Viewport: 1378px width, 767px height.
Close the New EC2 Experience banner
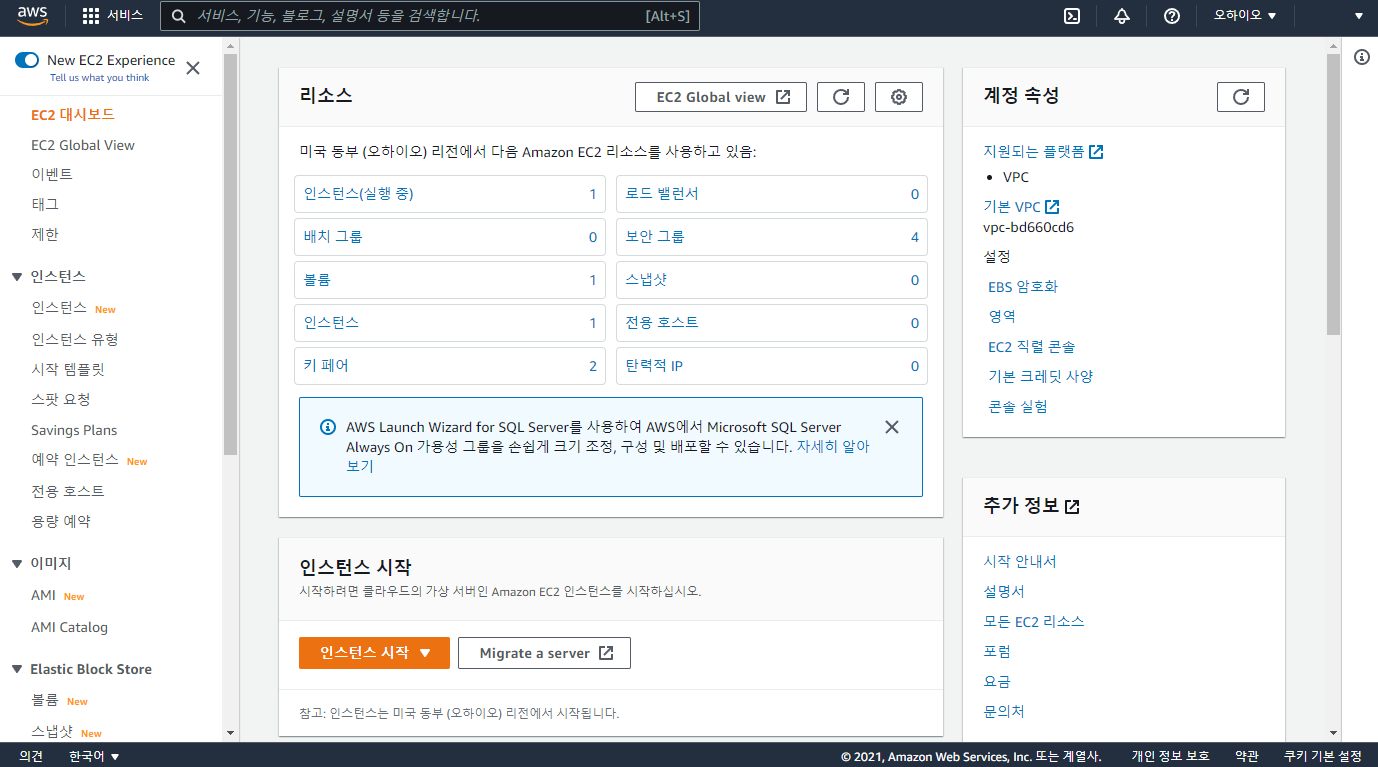193,68
